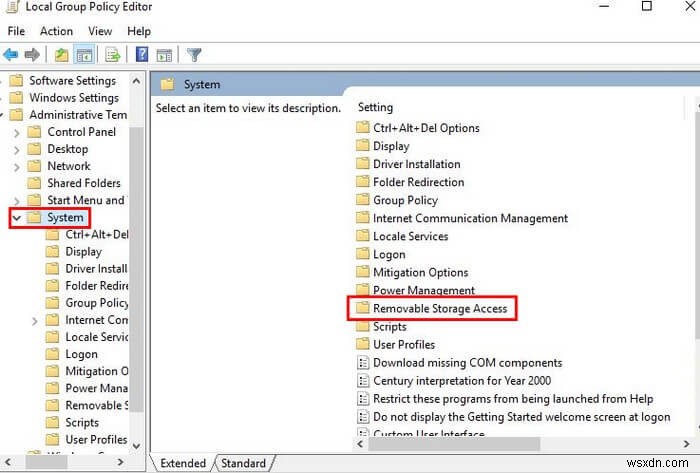Image resolution: width=700 pixels, height=473 pixels.
Task: Click the Back arrow toolbar icon
Action: coord(11,55)
